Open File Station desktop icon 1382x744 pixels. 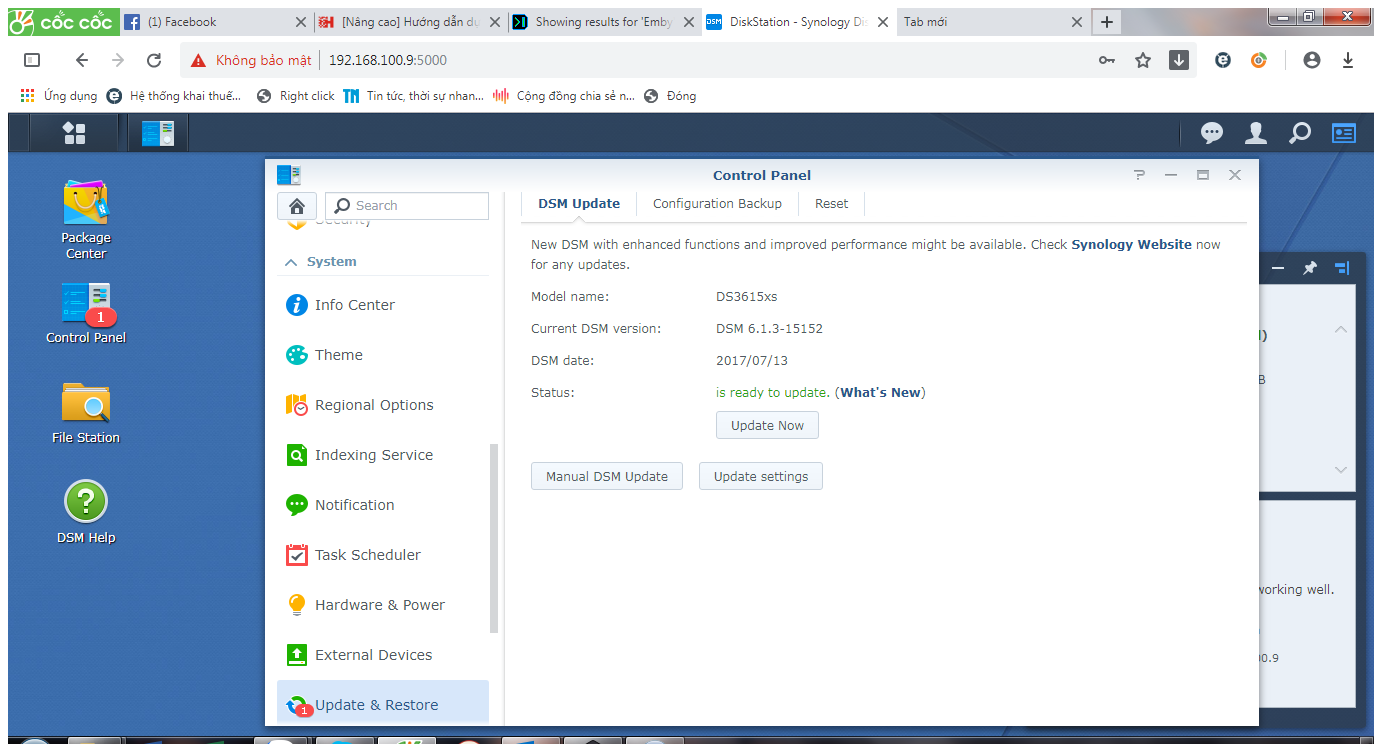point(86,413)
